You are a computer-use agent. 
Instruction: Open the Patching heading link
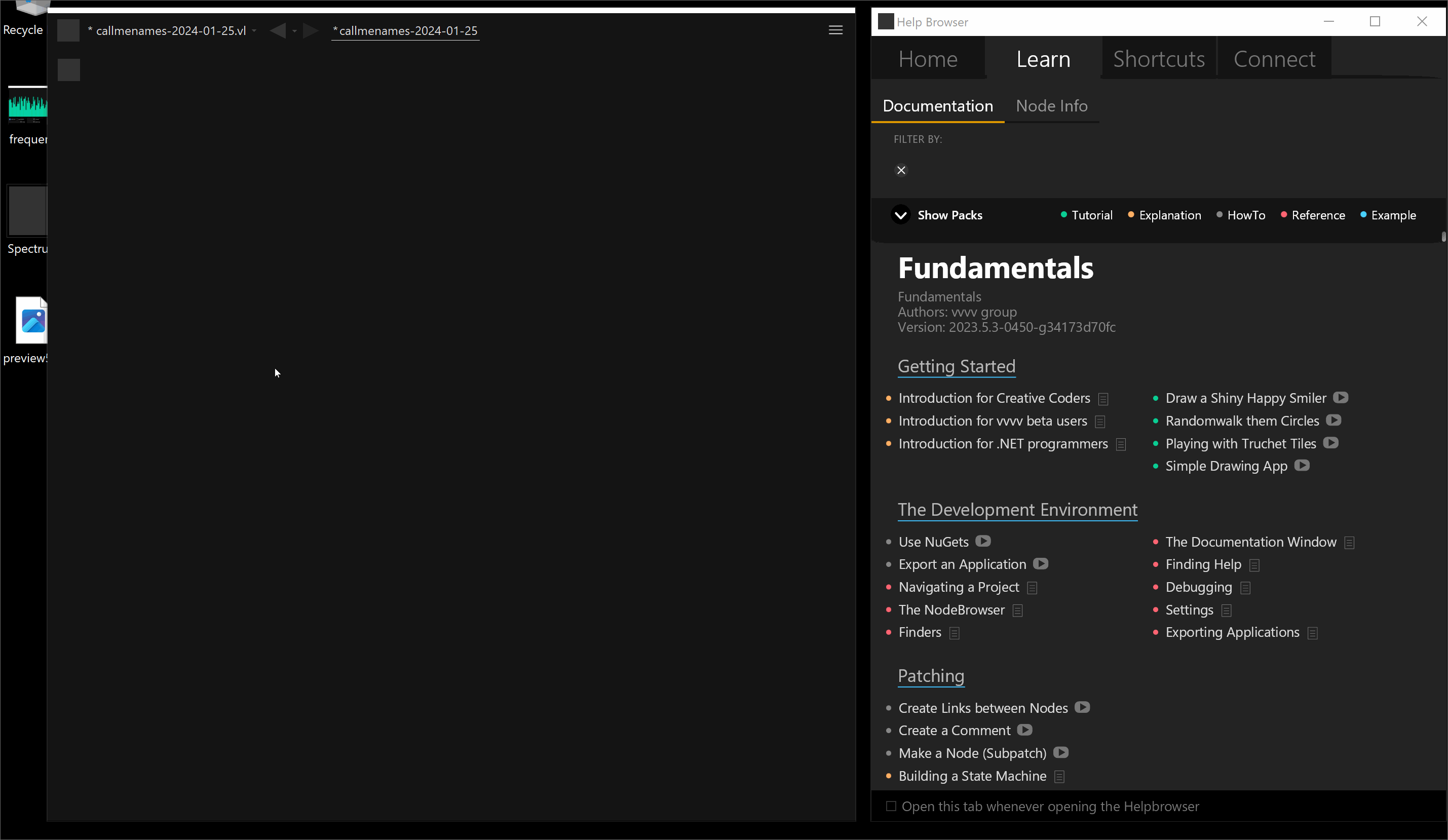(931, 676)
